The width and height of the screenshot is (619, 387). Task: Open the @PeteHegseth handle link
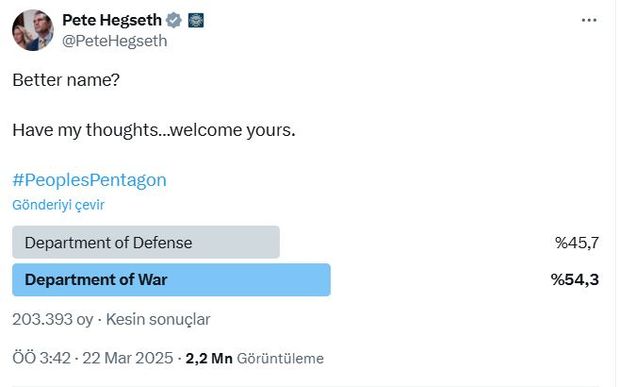pos(114,41)
